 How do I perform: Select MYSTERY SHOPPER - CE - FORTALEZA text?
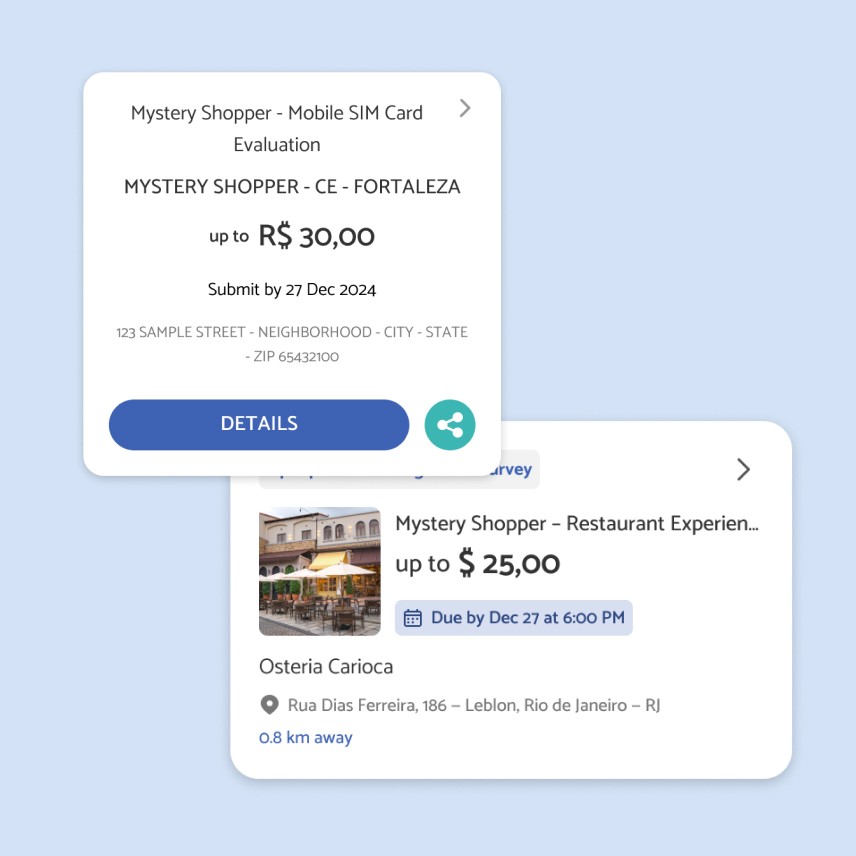(292, 187)
